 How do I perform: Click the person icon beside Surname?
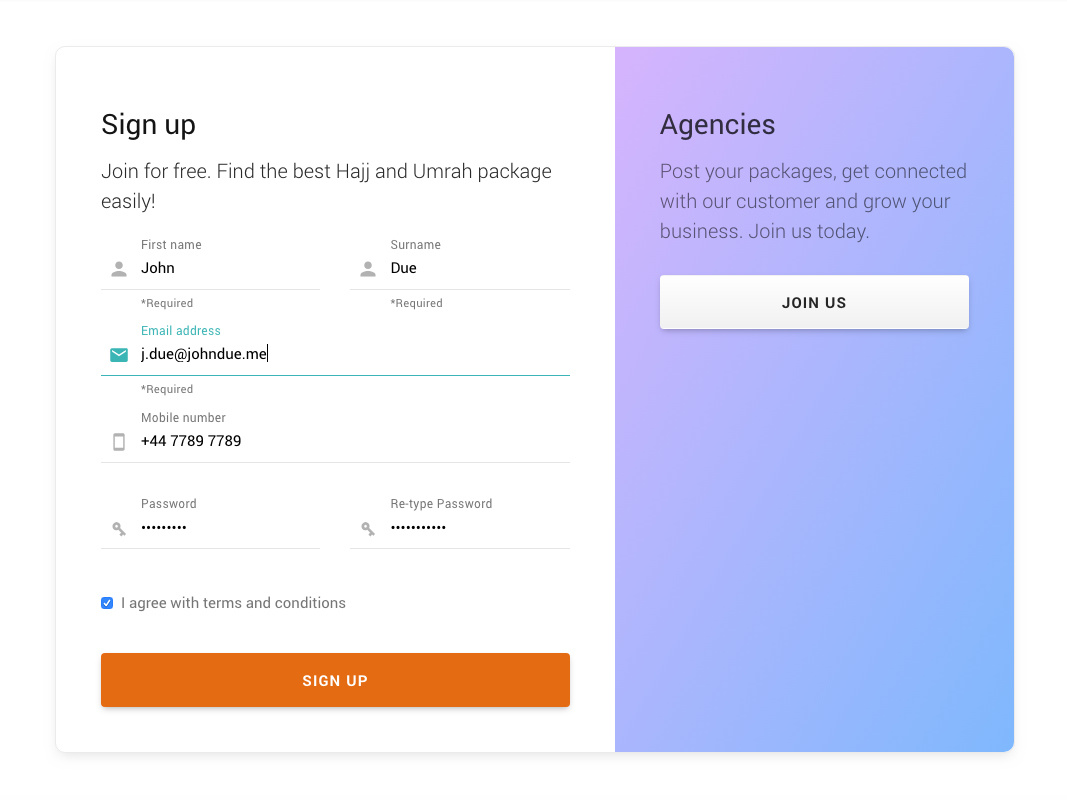point(368,268)
